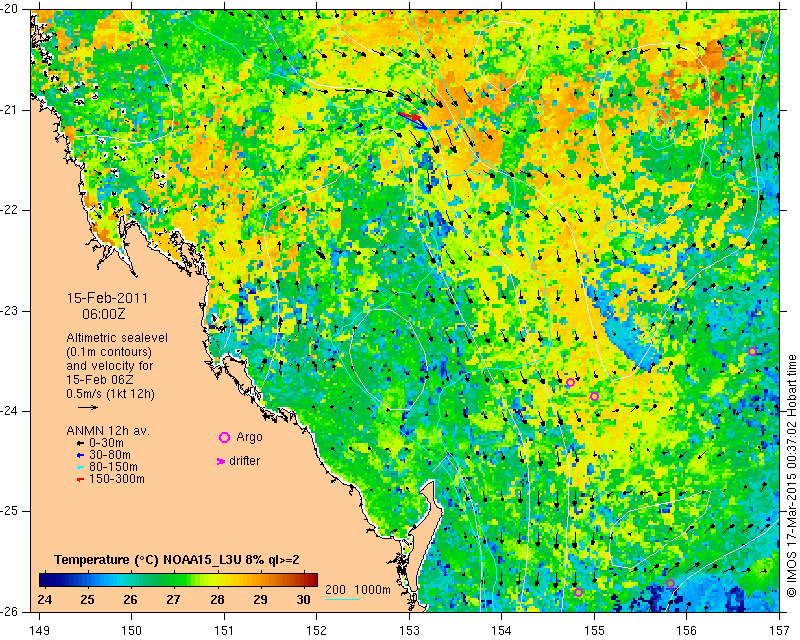
Task: Click the 155 longitude axis label
Action: [594, 631]
